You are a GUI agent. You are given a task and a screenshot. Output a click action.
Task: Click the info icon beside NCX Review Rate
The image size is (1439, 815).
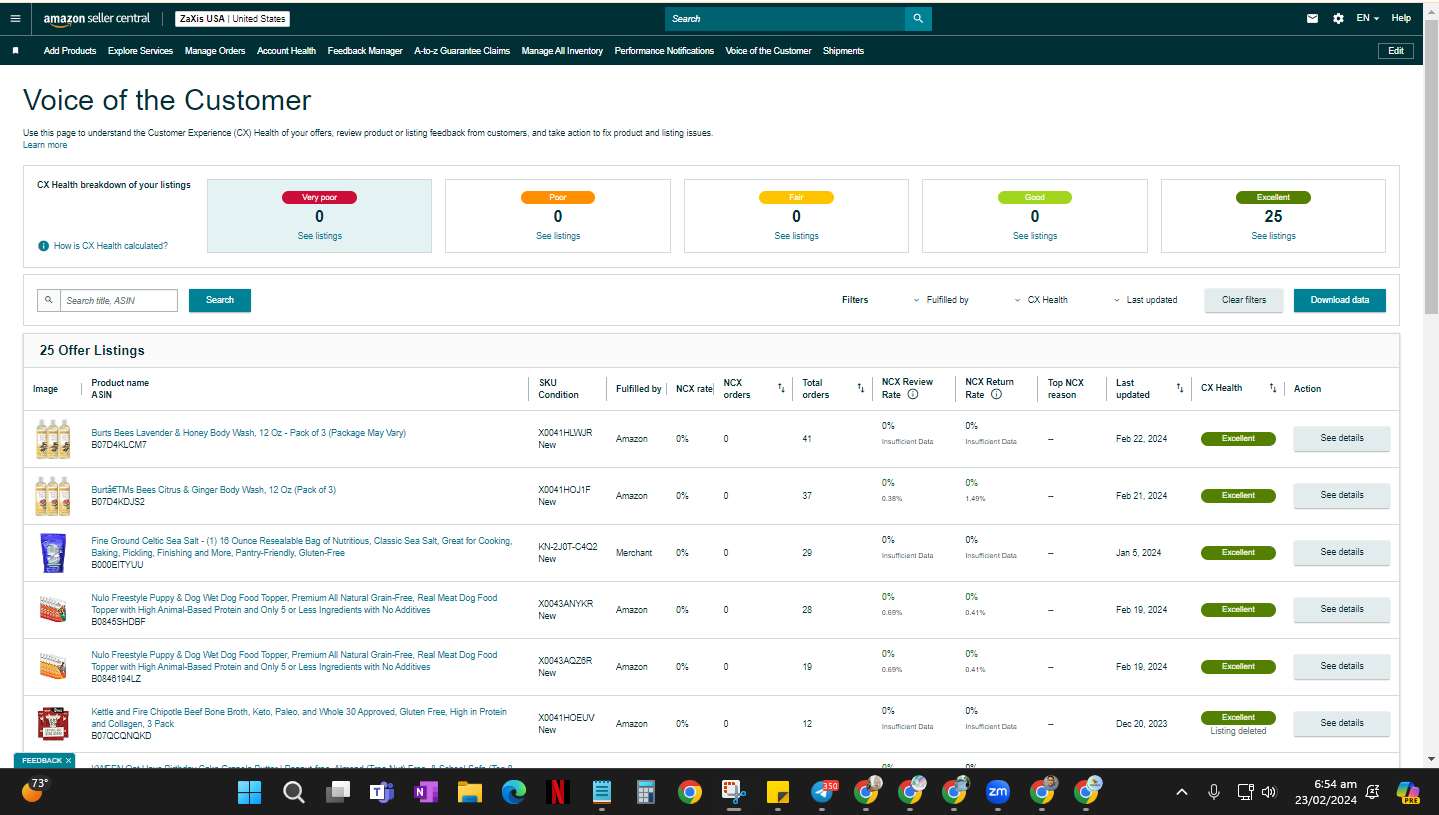click(913, 394)
